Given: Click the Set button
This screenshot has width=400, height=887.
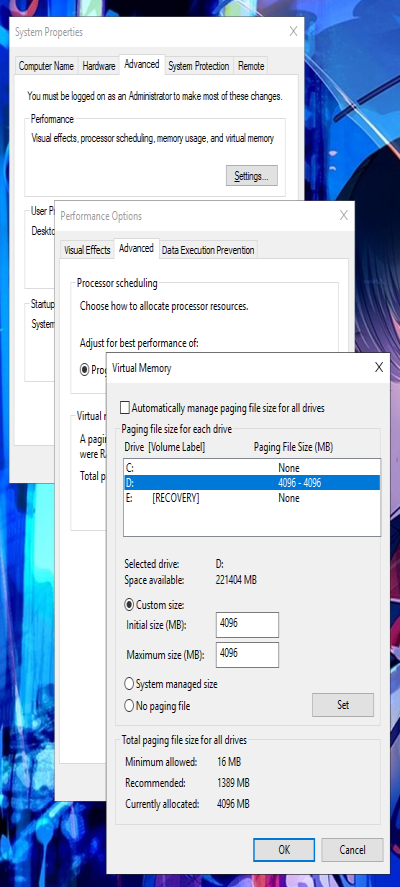Looking at the screenshot, I should click(343, 705).
